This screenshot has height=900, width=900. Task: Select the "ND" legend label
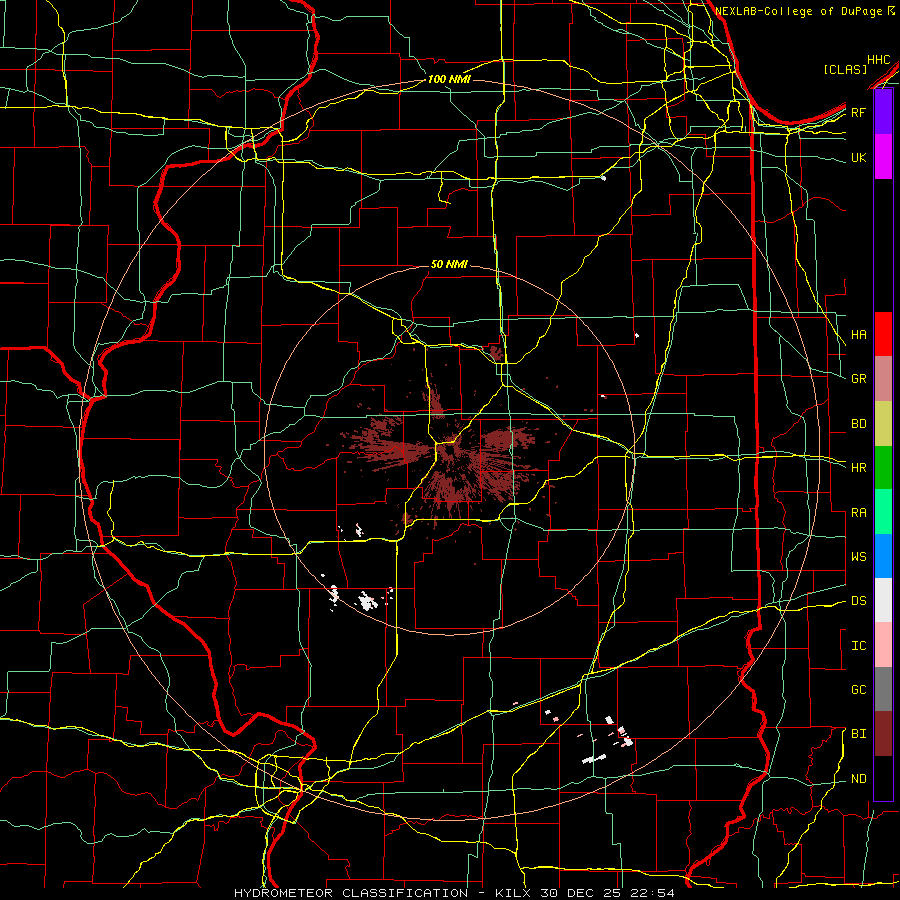[x=859, y=779]
